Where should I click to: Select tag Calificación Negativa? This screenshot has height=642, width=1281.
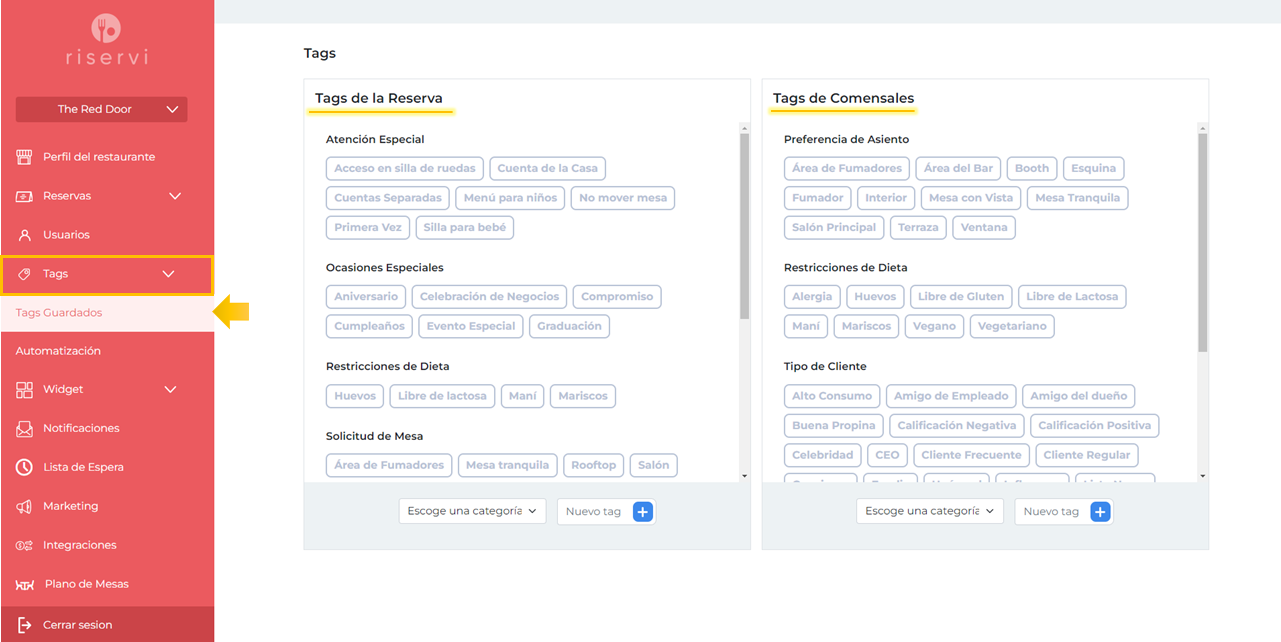(x=957, y=426)
